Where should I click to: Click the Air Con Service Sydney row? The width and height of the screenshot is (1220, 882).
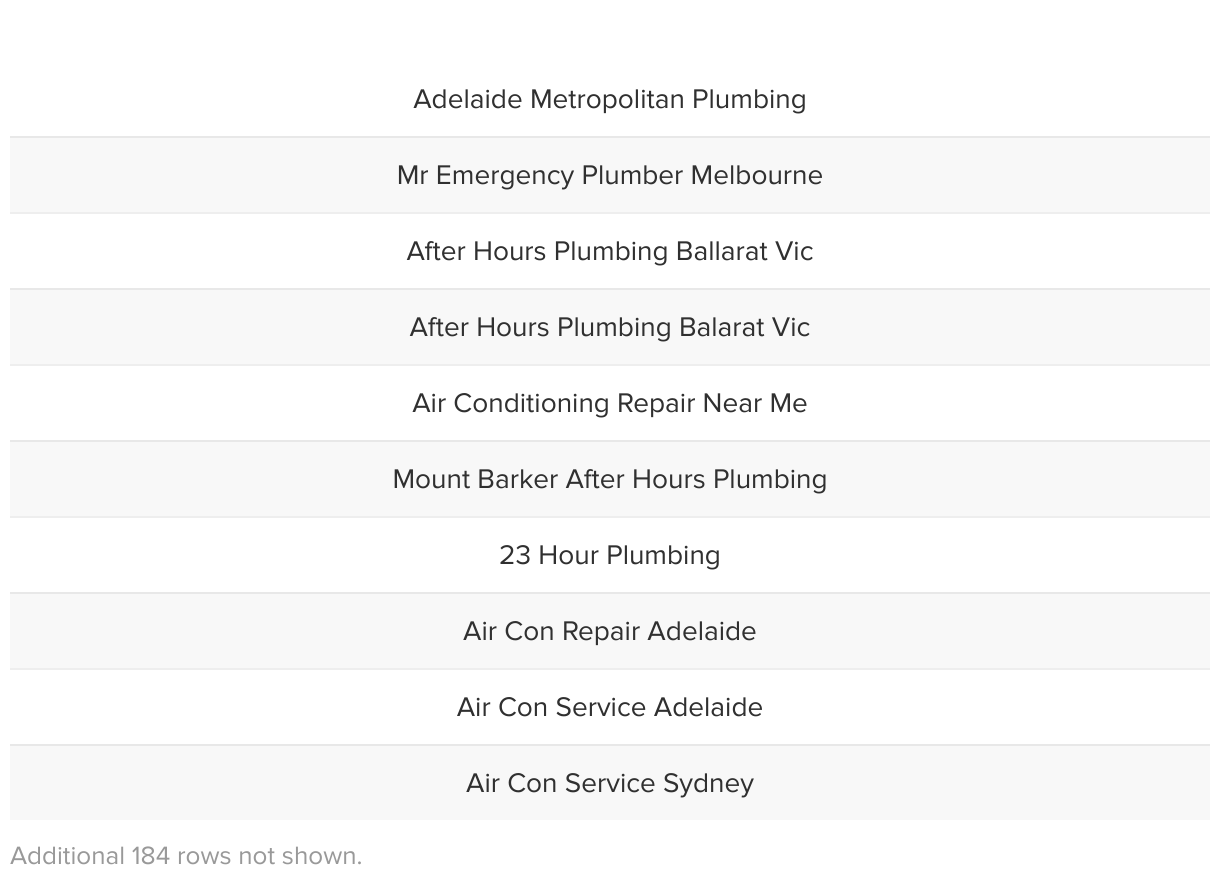pos(610,783)
